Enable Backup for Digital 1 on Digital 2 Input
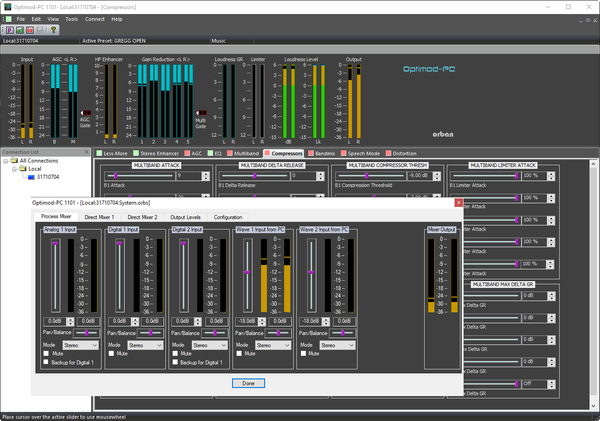600x421 pixels. [175, 362]
